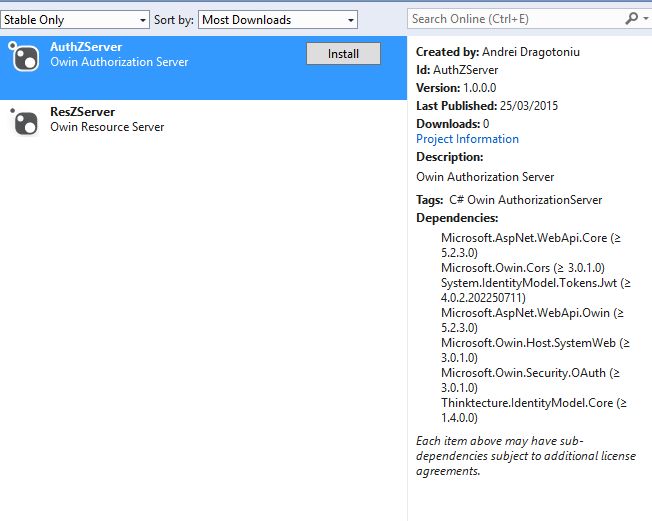Select the AuthZServer package title
Image resolution: width=652 pixels, height=521 pixels.
point(86,47)
